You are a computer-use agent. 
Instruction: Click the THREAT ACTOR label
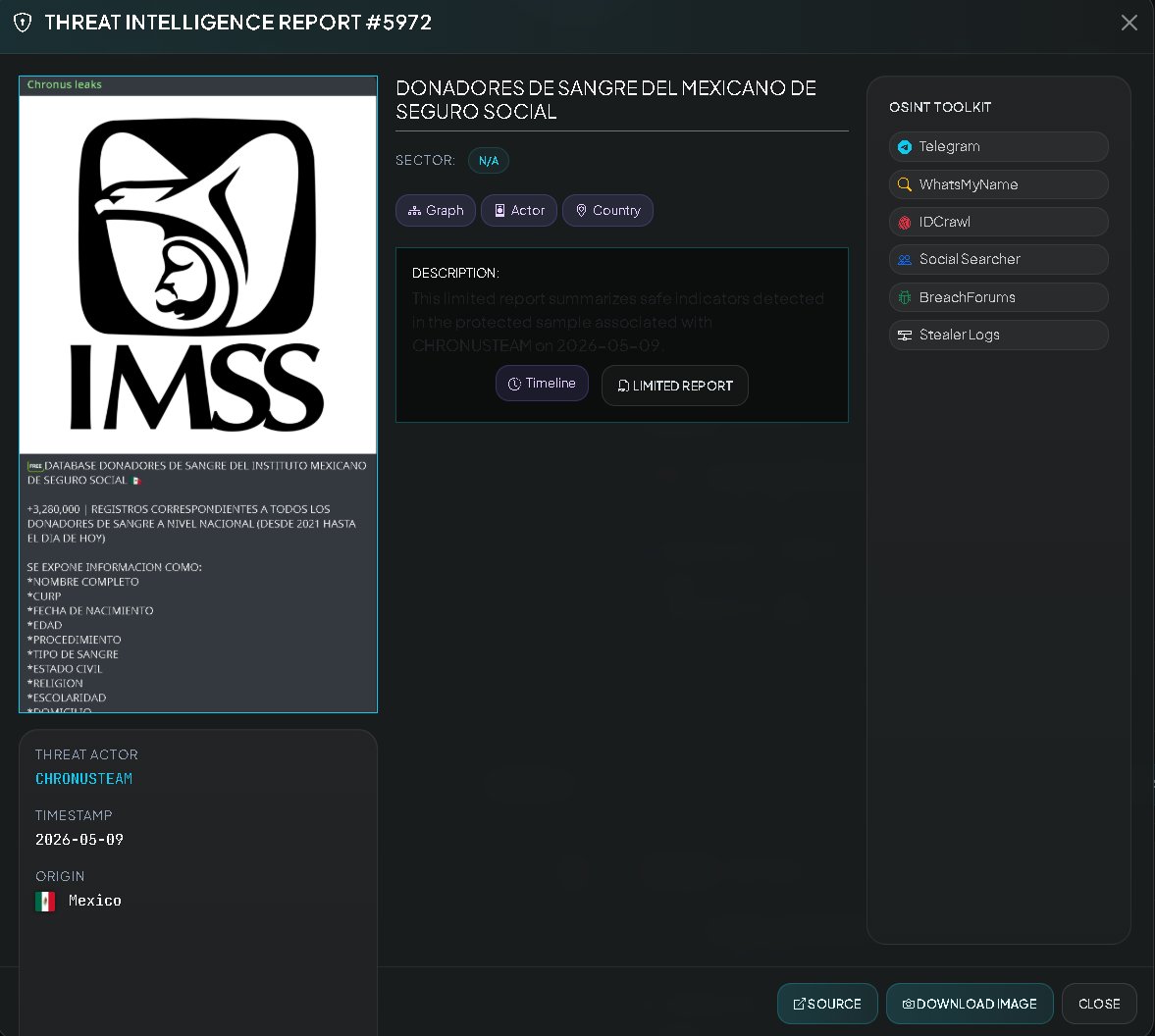click(87, 754)
